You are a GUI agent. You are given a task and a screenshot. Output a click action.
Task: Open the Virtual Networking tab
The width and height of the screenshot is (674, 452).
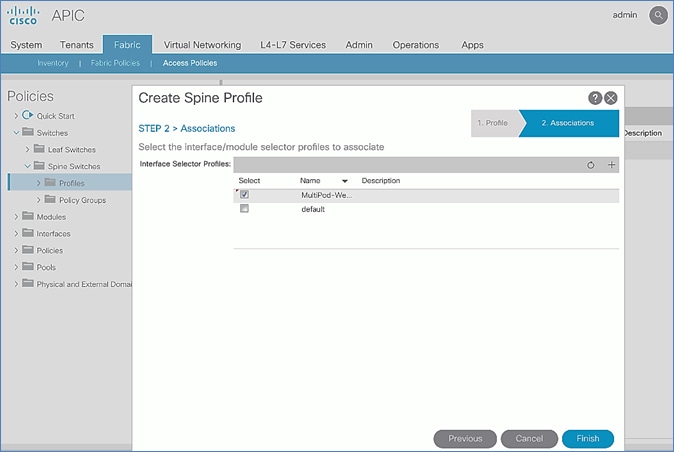click(202, 45)
